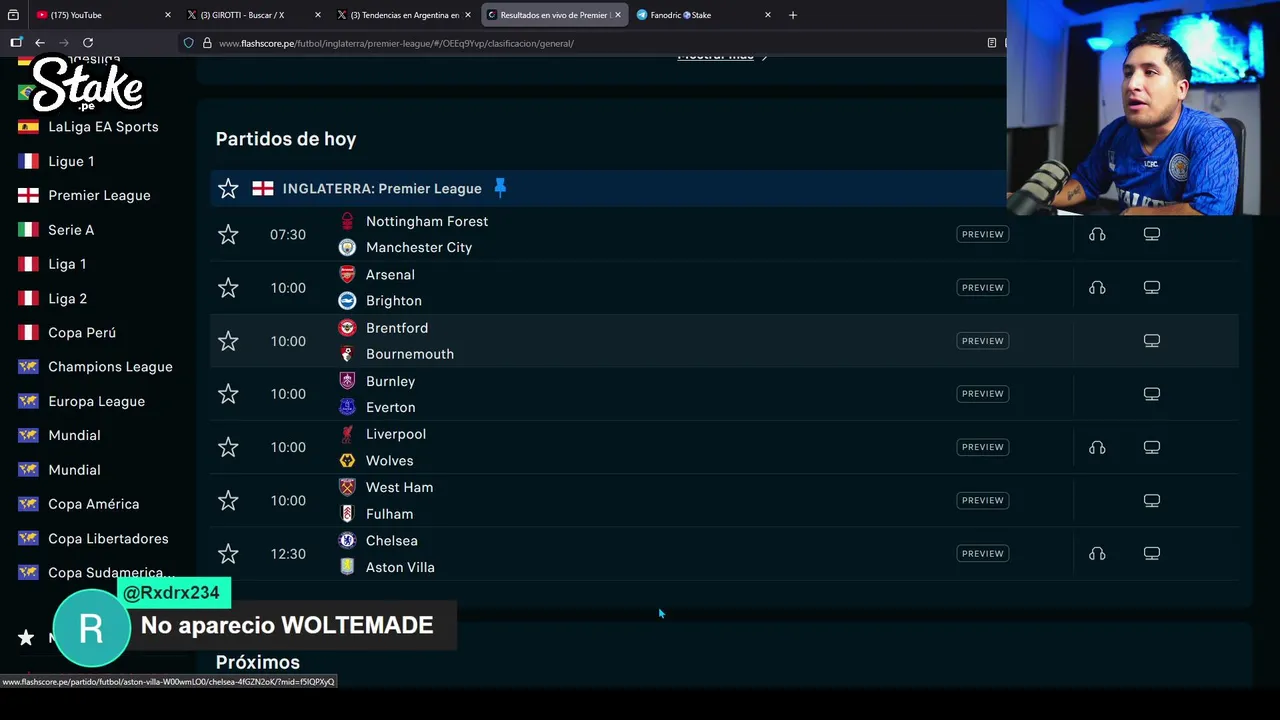Open Europa League in sidebar

[x=96, y=401]
